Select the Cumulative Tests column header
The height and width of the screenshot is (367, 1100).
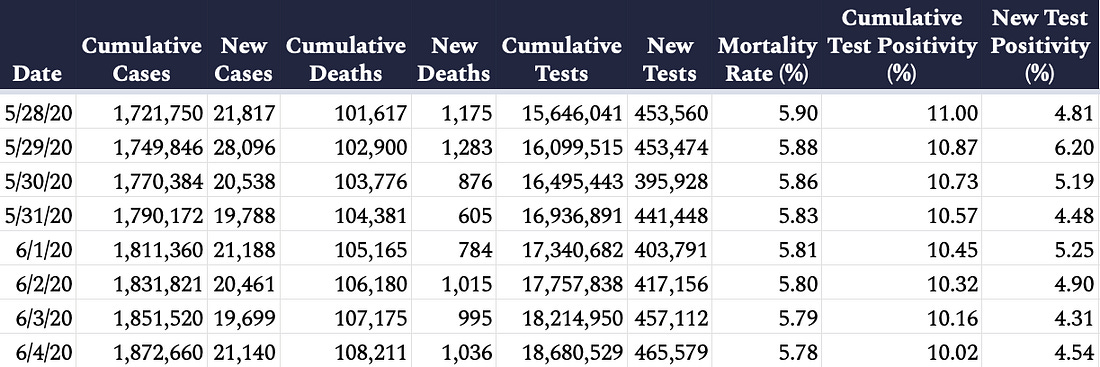coord(561,60)
